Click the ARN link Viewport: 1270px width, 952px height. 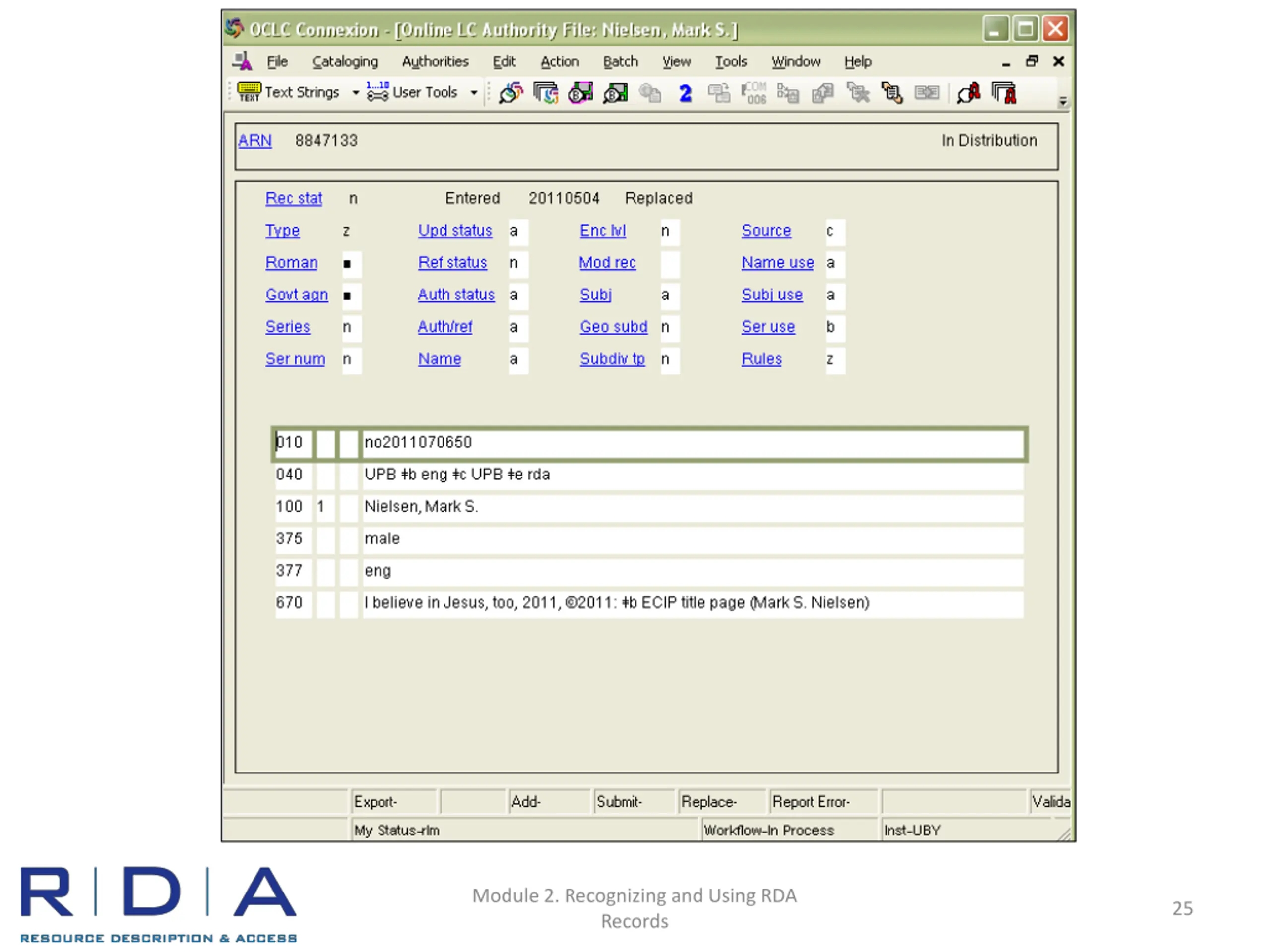coord(255,141)
